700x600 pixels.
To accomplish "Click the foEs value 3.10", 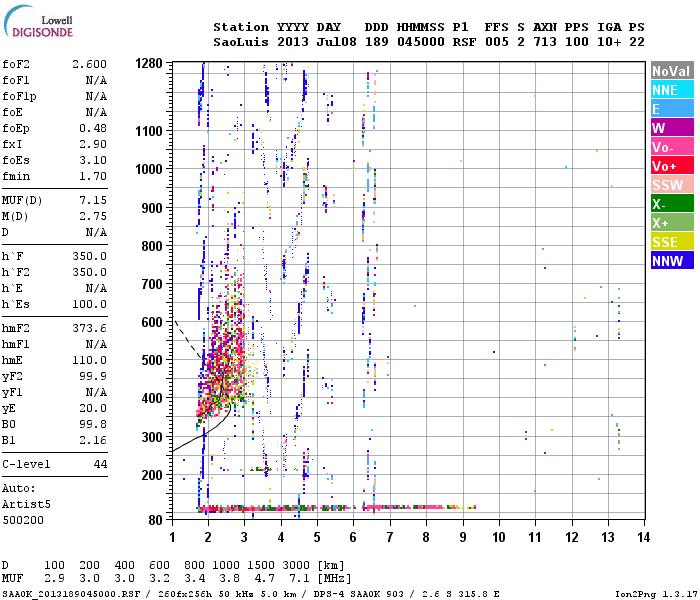I will [93, 160].
